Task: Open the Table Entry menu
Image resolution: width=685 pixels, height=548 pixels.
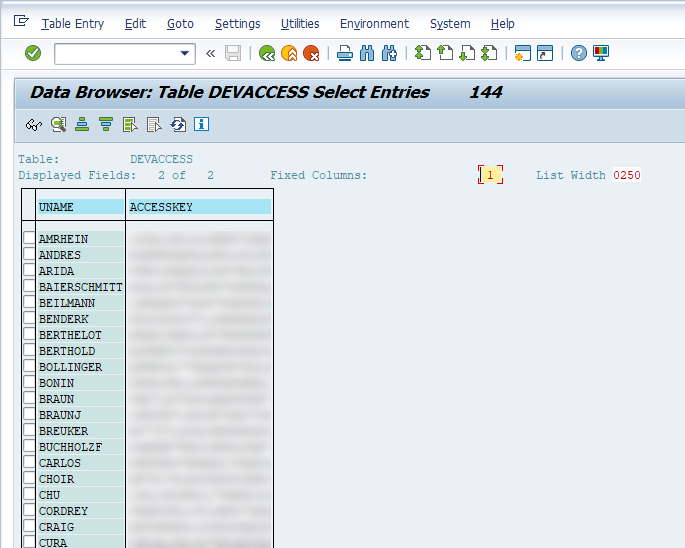Action: [72, 23]
